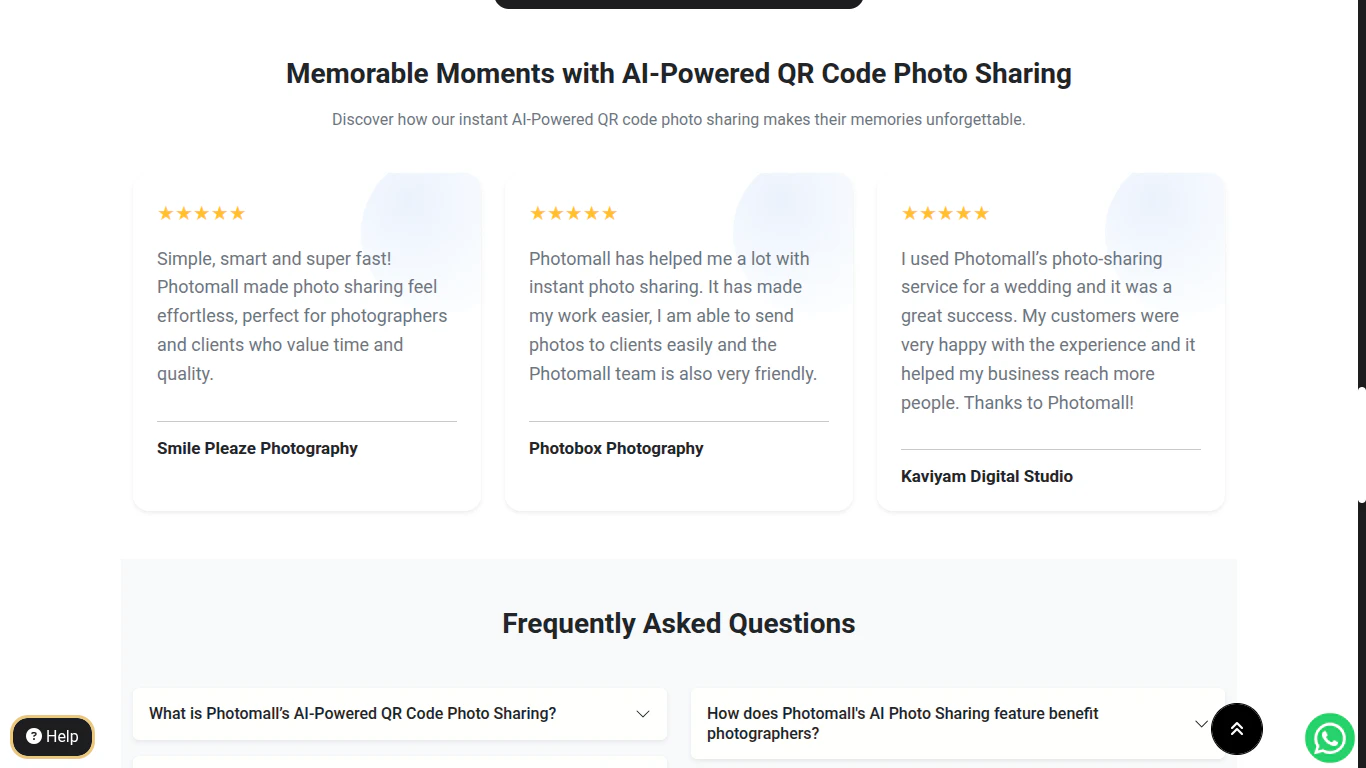Select the Smile Pleaze Photography name

click(x=257, y=448)
